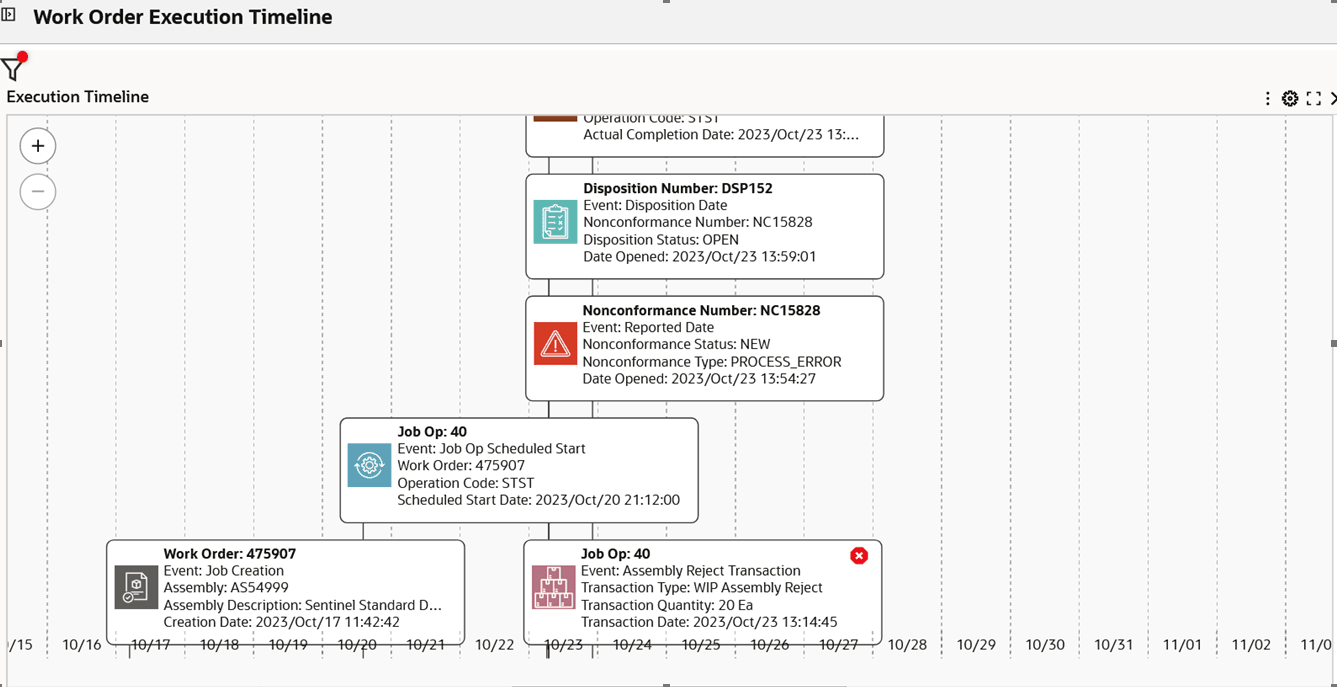Screen dimensions: 1337x687
Task: Click the 10/23 date on timeline axis
Action: tap(563, 645)
